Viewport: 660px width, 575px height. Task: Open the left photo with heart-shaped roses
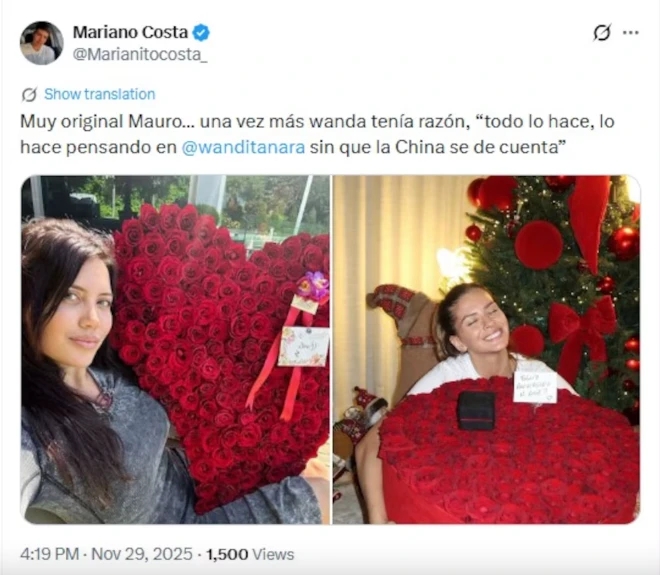175,349
